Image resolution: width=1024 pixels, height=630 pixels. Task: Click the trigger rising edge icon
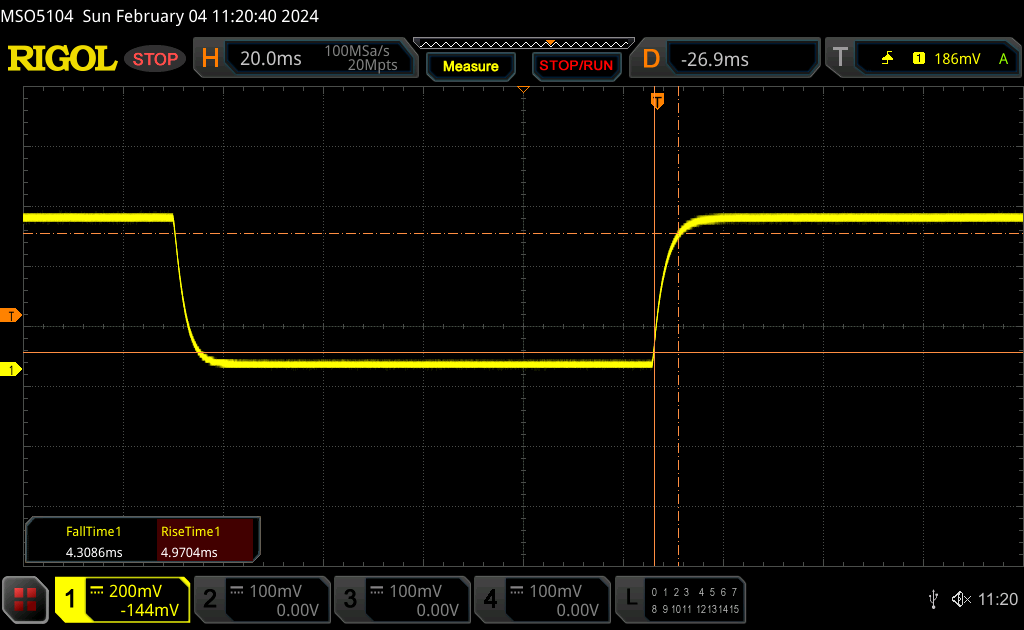887,59
